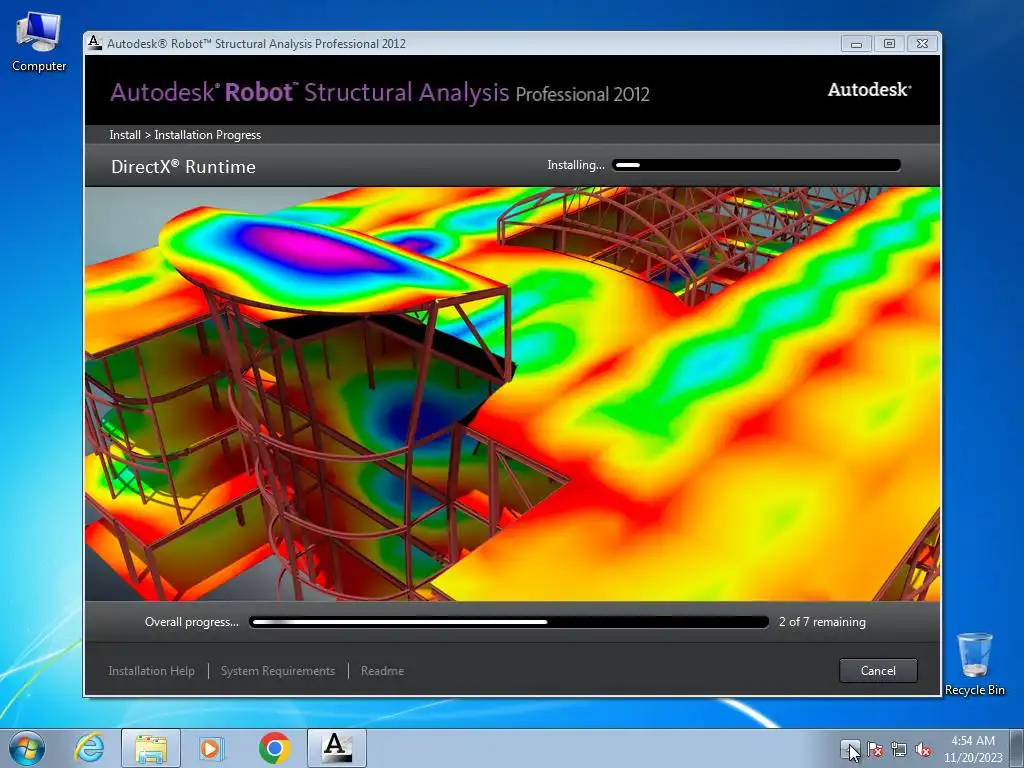Image resolution: width=1024 pixels, height=768 pixels.
Task: Open Windows Explorer from the taskbar
Action: pos(151,748)
